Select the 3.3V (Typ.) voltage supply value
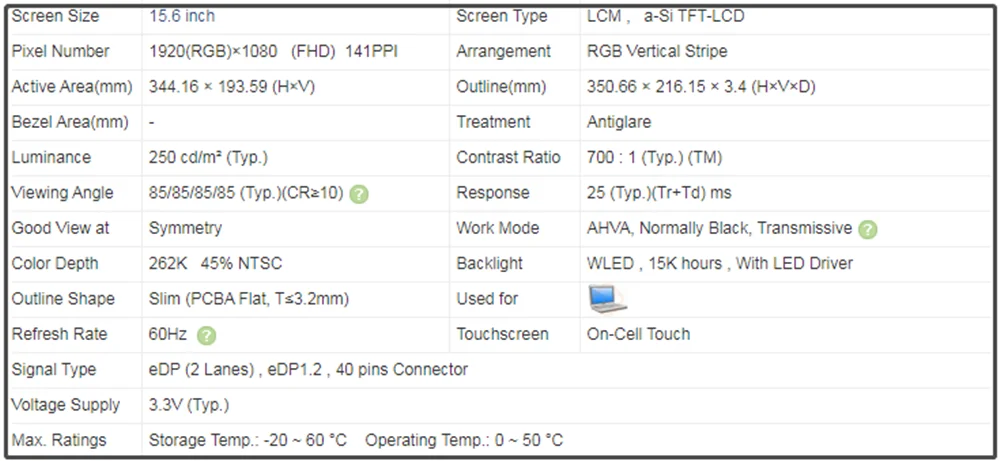This screenshot has height=461, width=1000. pos(189,405)
